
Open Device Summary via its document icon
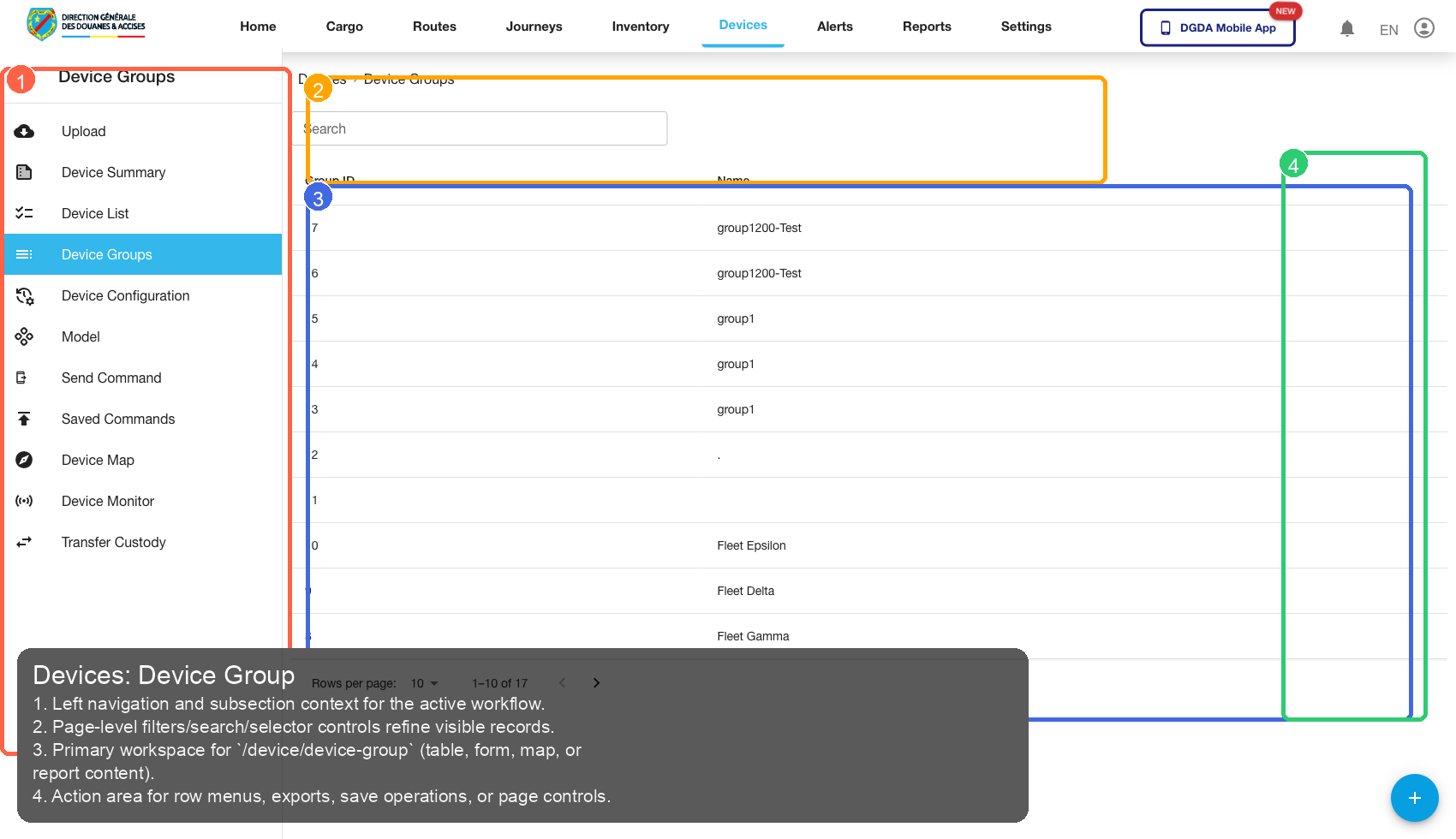point(24,172)
